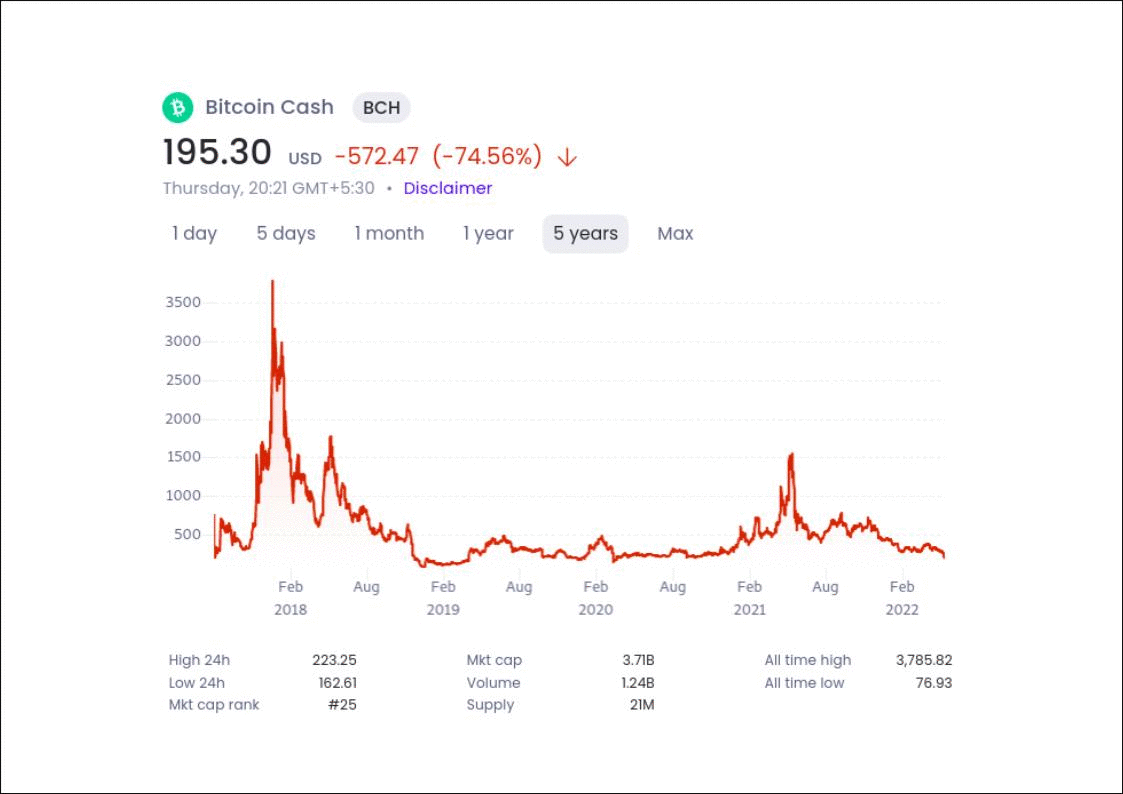The image size is (1123, 794).
Task: Select the 1 day range tab
Action: click(194, 233)
